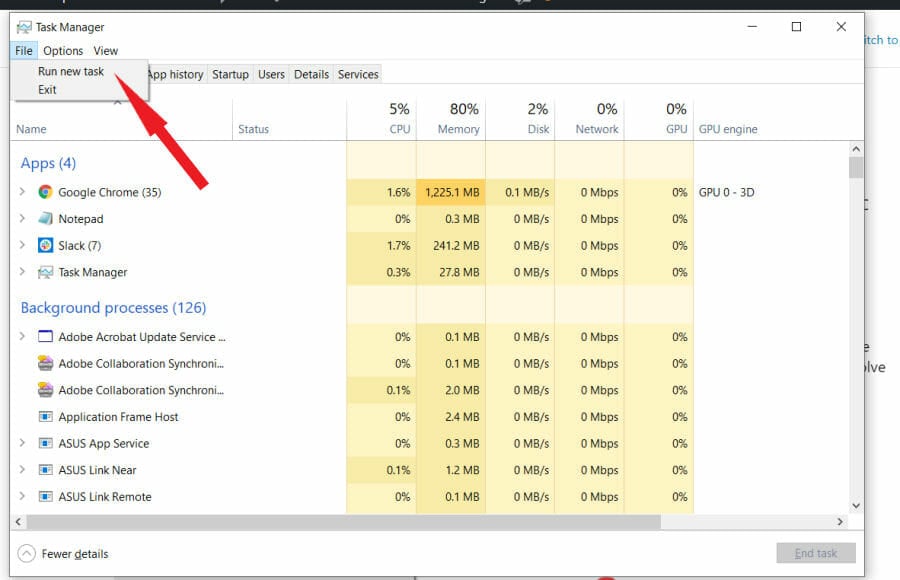Screen dimensions: 900x580
Task: Click the horizontal scrollbar right arrow
Action: 840,521
